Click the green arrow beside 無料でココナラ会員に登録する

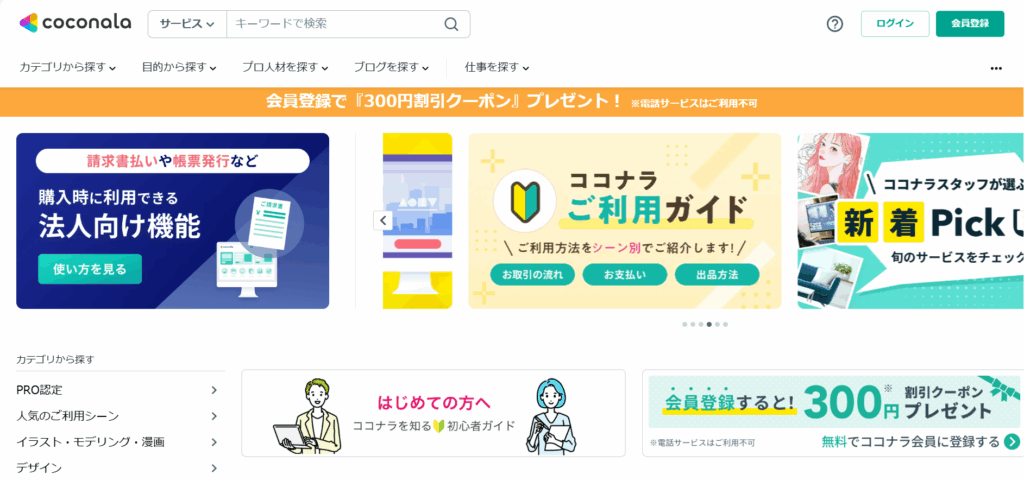(1012, 442)
